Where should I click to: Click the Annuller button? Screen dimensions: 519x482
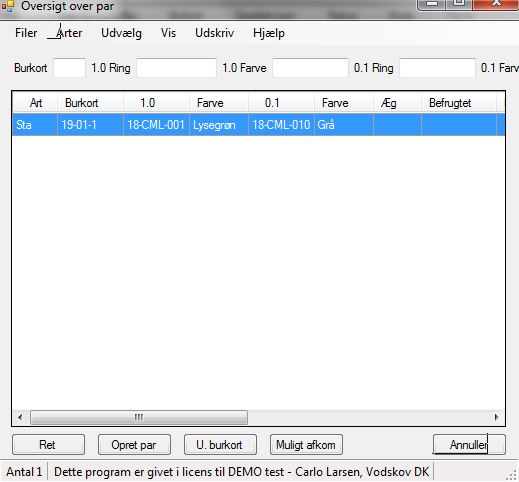tap(469, 445)
